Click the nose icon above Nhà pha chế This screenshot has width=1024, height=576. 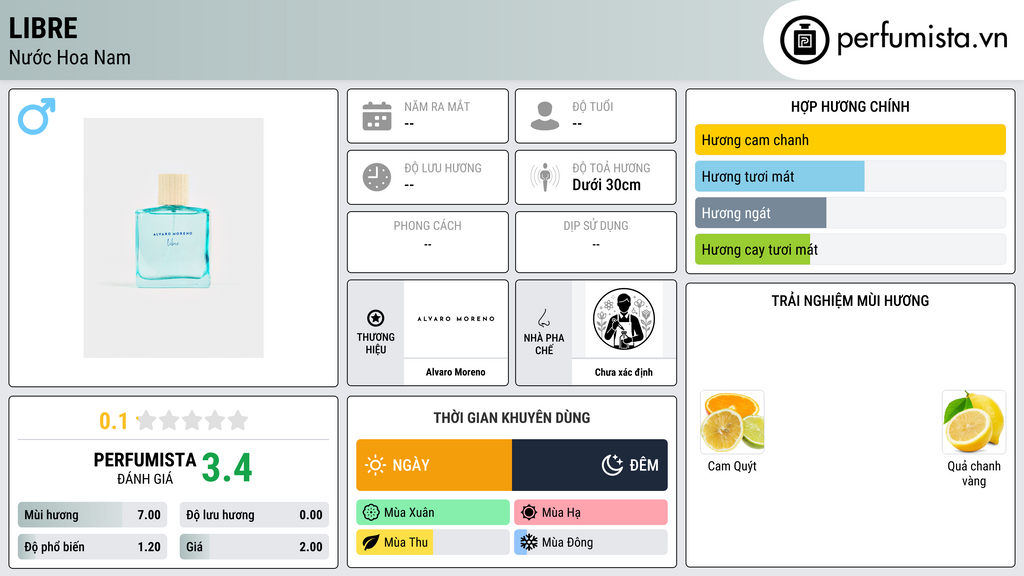pos(543,318)
